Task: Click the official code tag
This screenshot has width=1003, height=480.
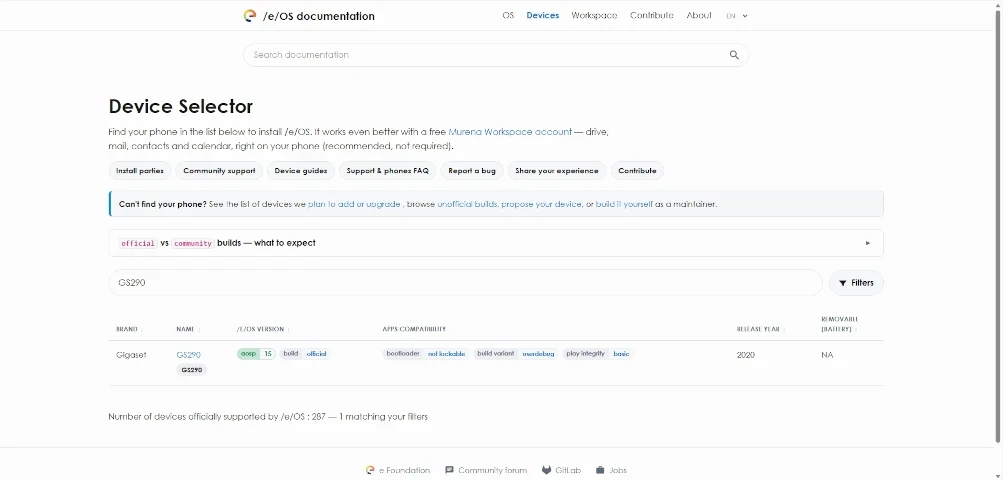Action: [x=138, y=243]
